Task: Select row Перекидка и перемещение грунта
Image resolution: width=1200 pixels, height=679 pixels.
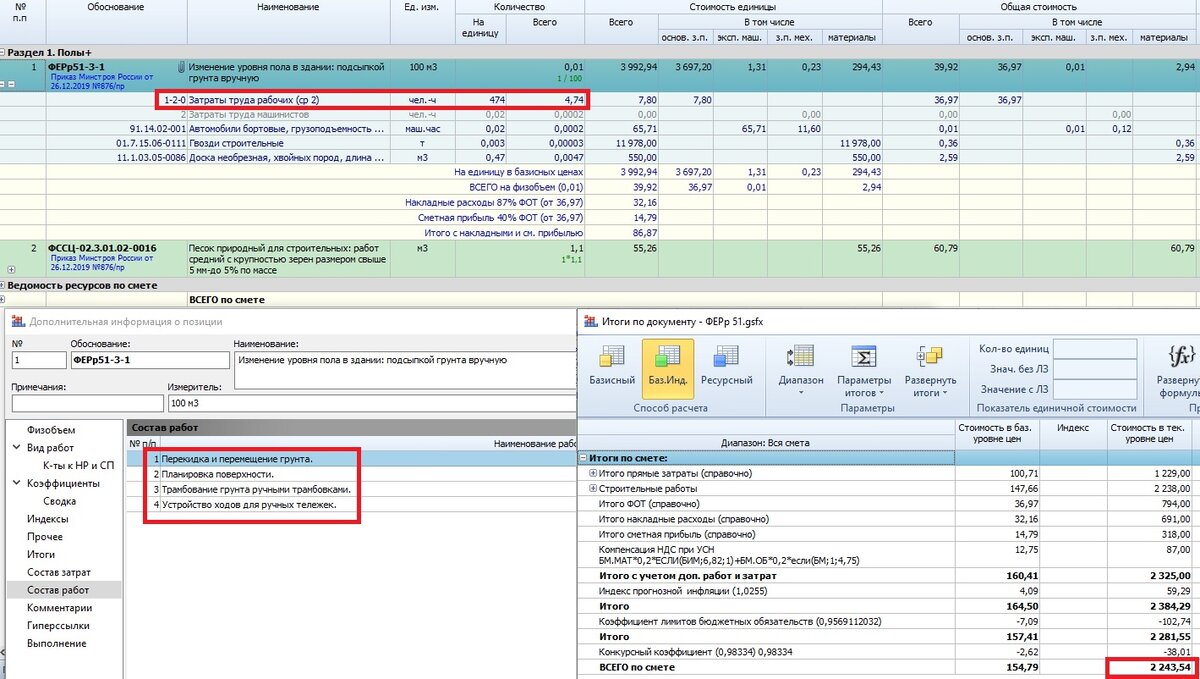Action: (x=351, y=458)
